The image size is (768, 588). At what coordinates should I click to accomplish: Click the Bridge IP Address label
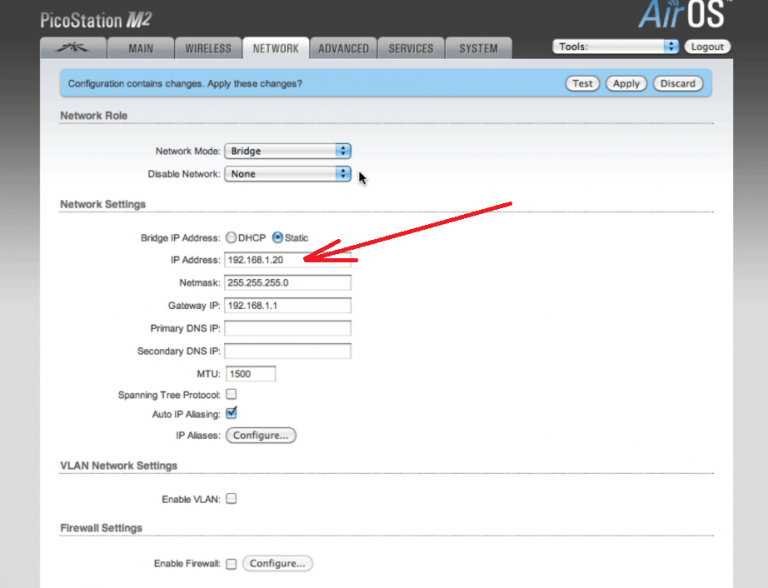(x=180, y=238)
